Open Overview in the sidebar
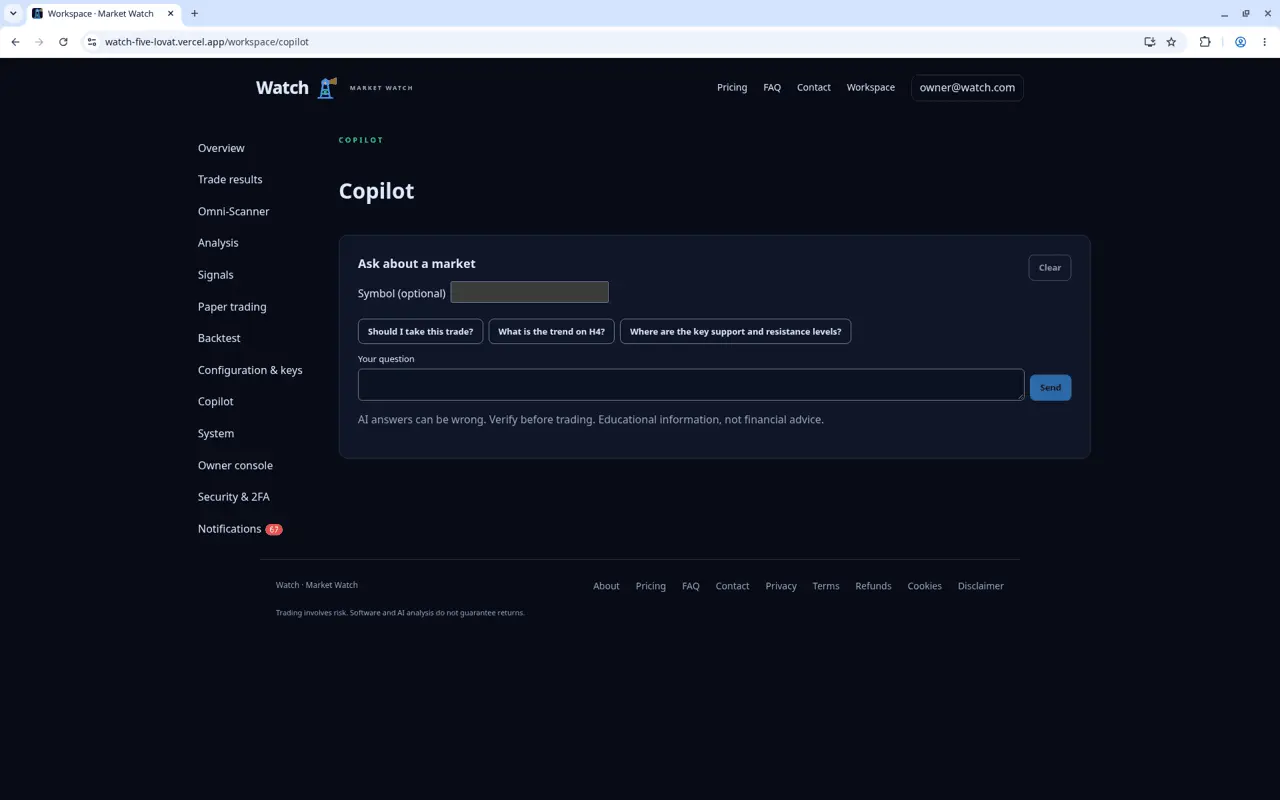This screenshot has width=1280, height=800. (x=221, y=148)
